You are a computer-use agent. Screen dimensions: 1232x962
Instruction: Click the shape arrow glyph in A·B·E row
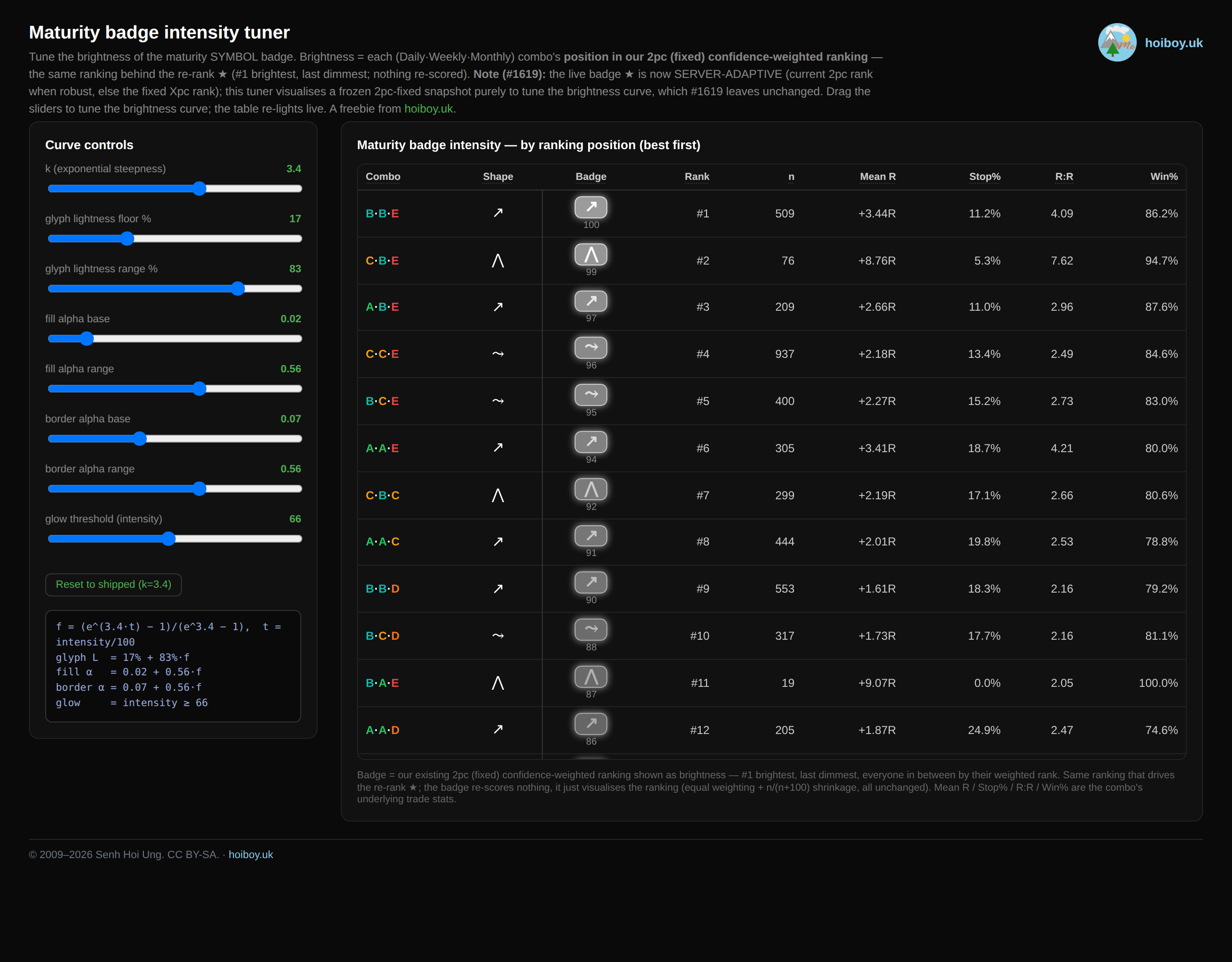498,307
